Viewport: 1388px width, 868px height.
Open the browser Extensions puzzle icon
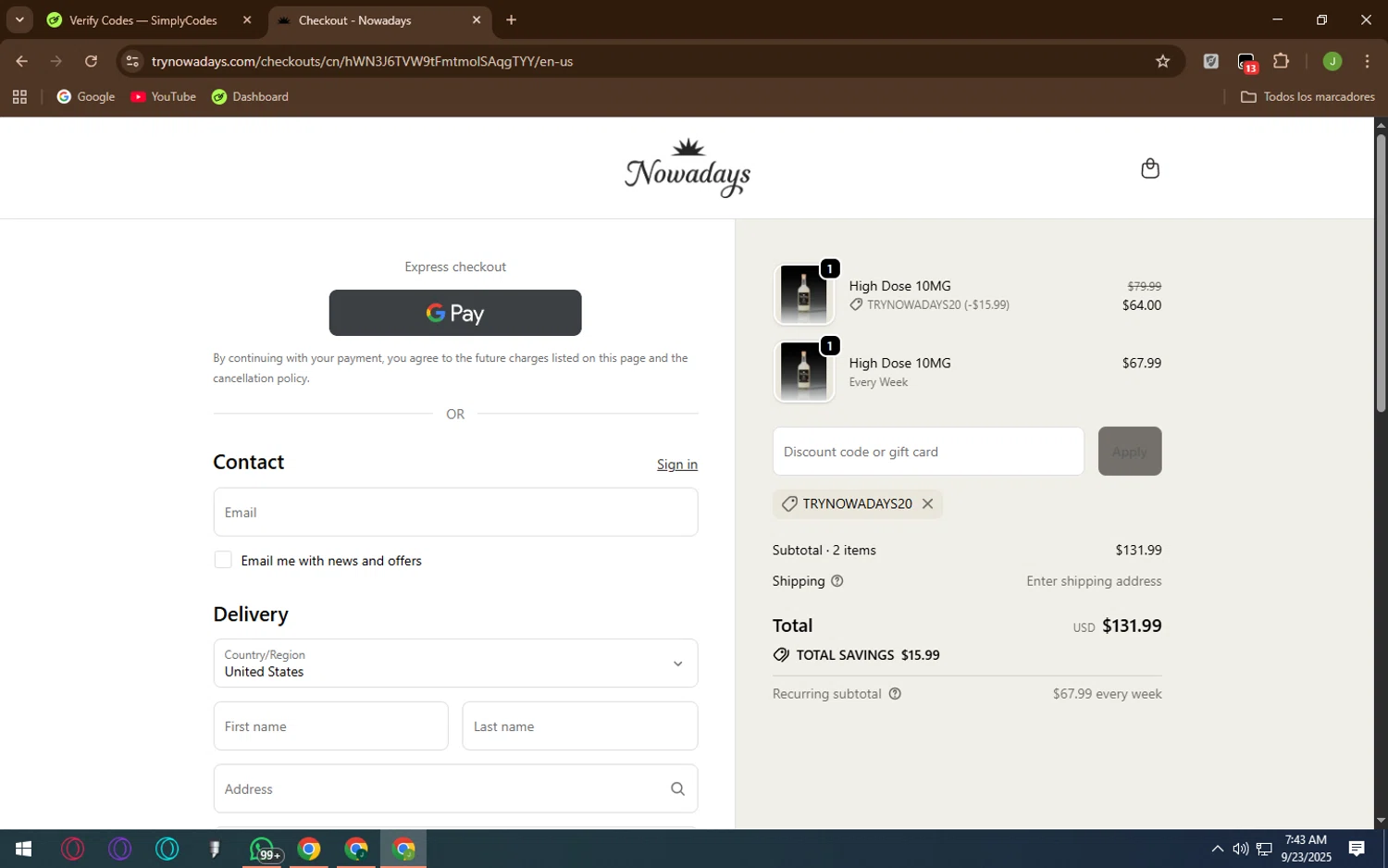click(x=1282, y=62)
